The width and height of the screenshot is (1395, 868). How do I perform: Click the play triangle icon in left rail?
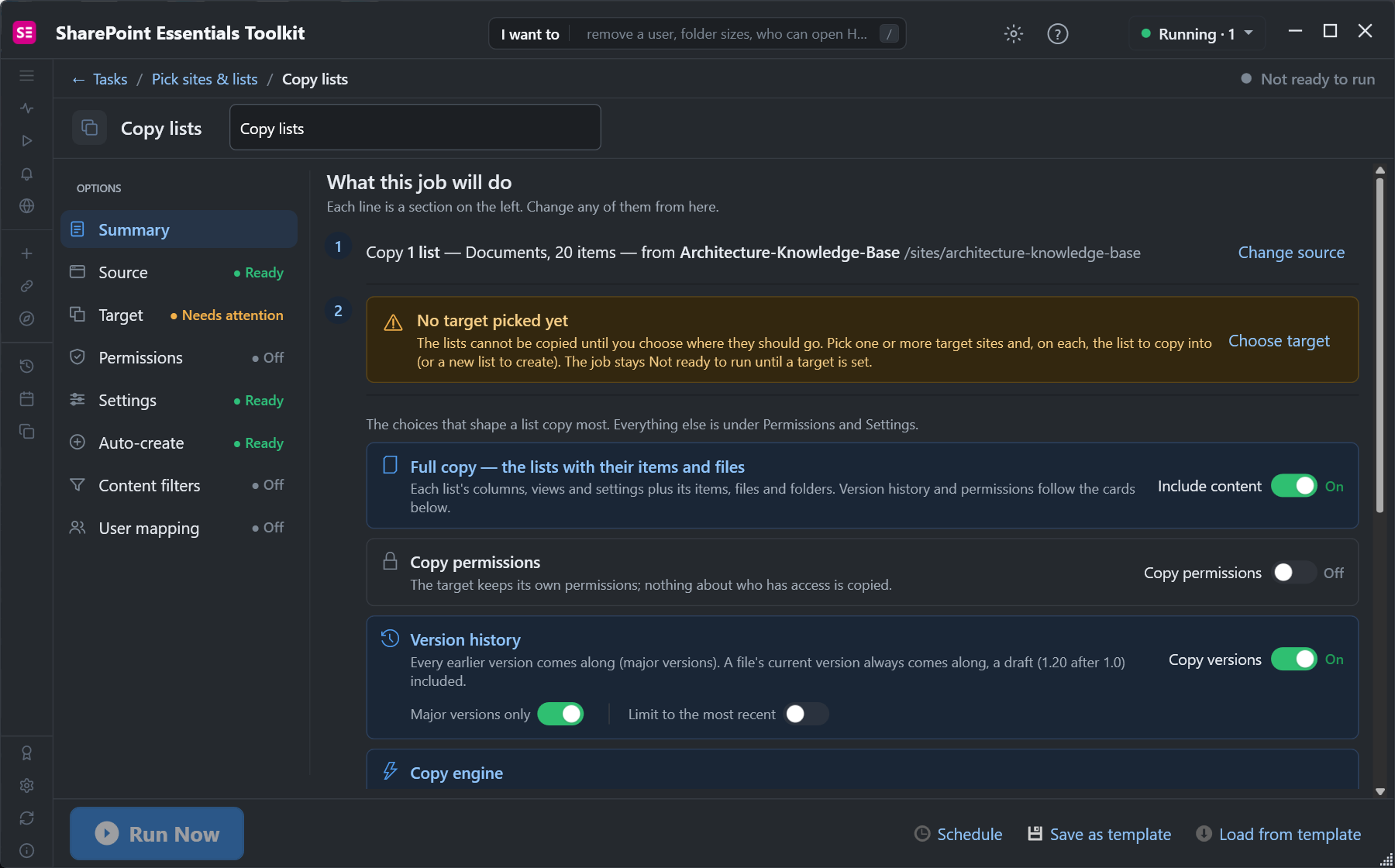point(26,141)
